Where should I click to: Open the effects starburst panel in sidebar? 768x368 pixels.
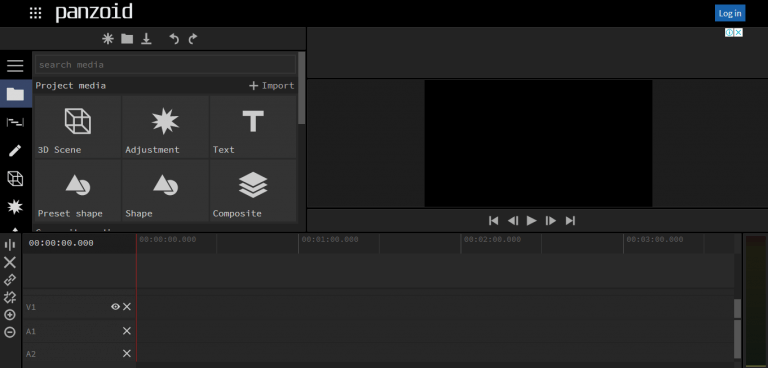15,207
